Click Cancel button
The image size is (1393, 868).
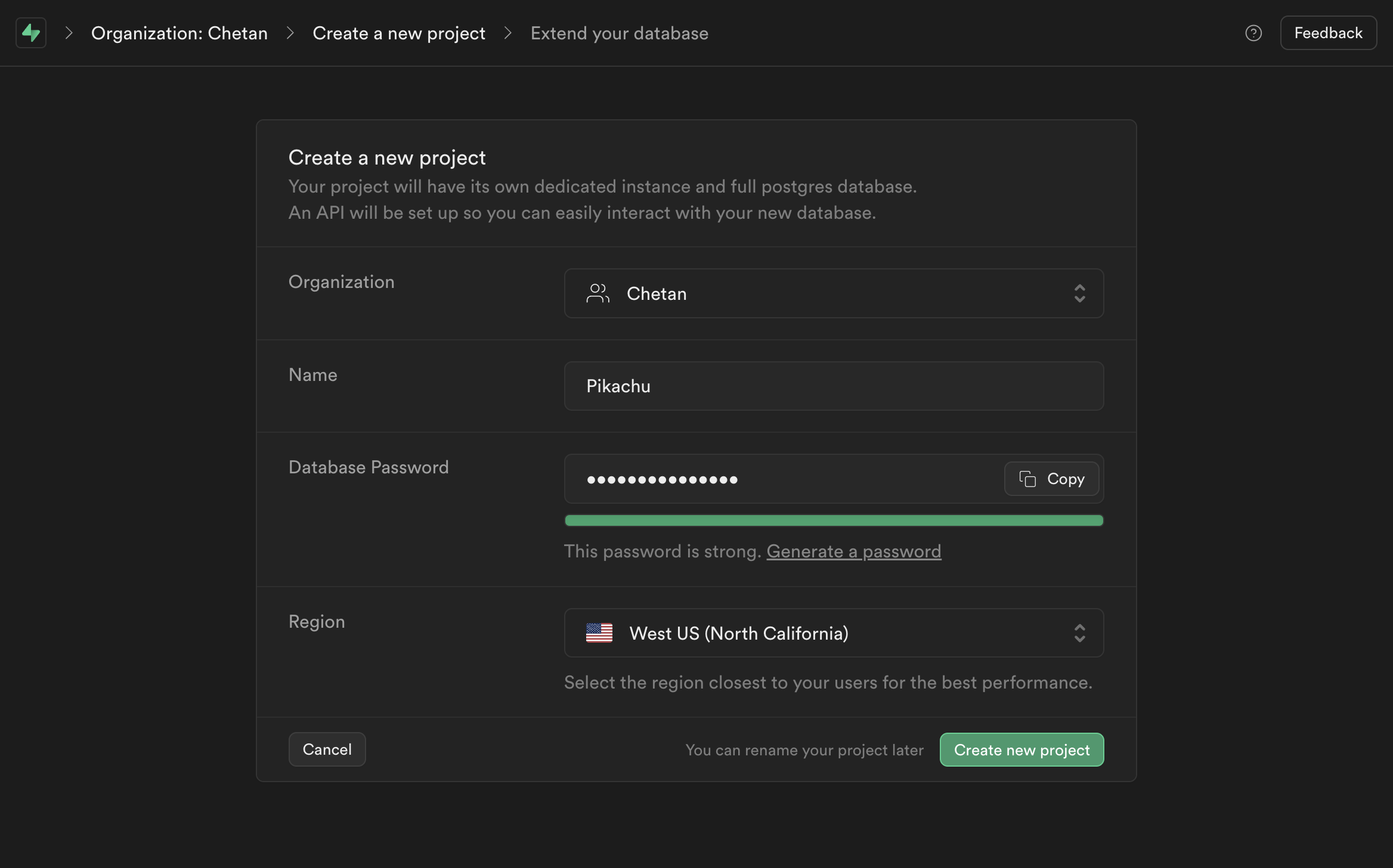pos(327,749)
